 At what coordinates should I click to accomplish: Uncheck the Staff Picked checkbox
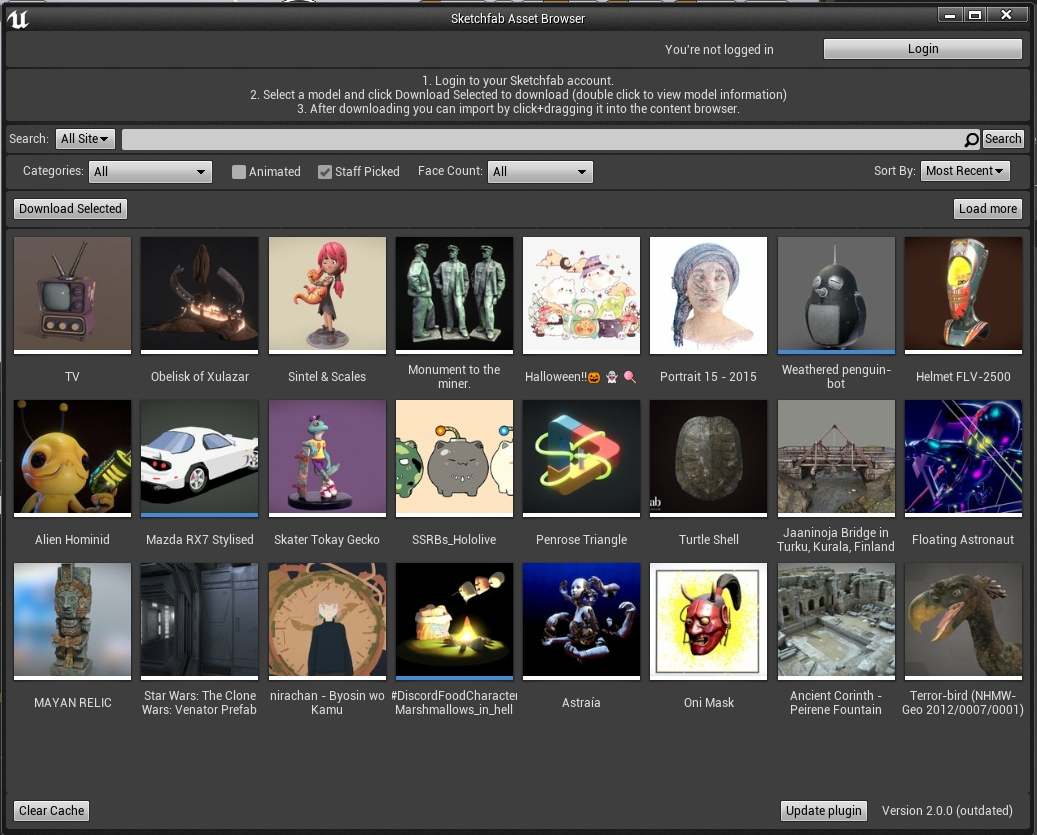click(x=325, y=172)
